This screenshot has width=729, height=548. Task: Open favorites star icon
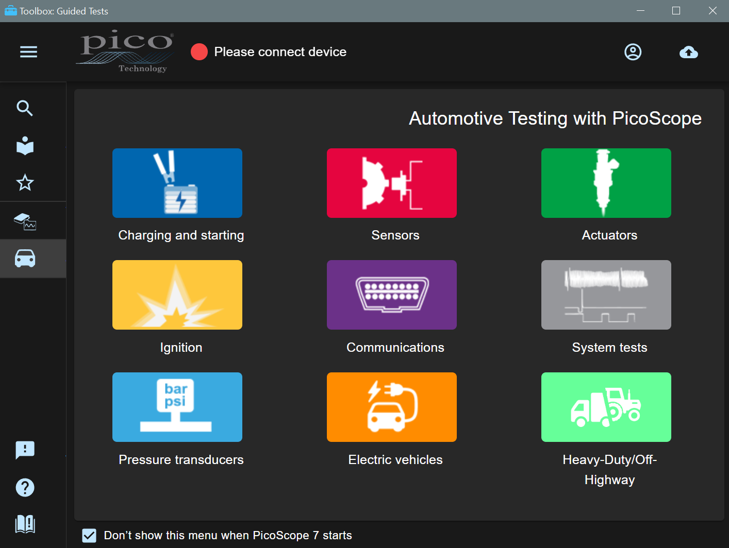tap(25, 183)
